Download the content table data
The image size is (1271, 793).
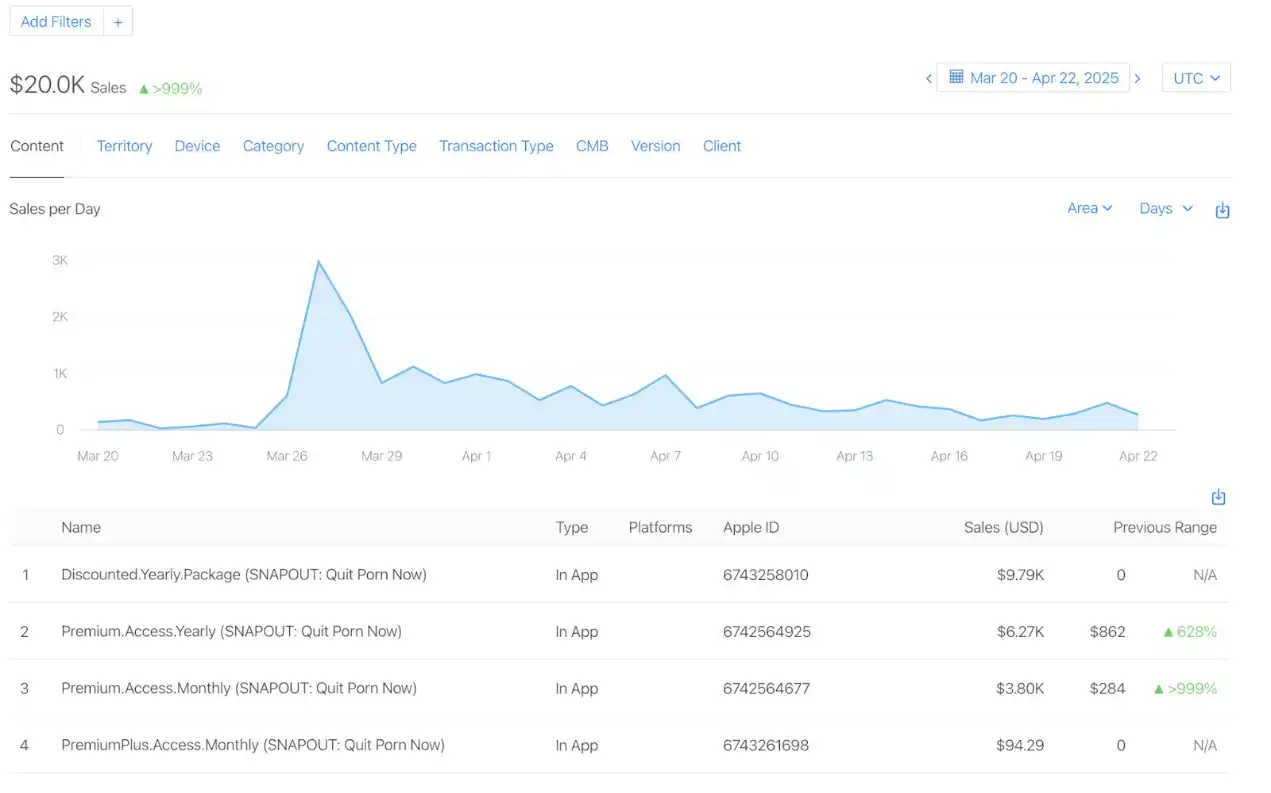tap(1218, 497)
